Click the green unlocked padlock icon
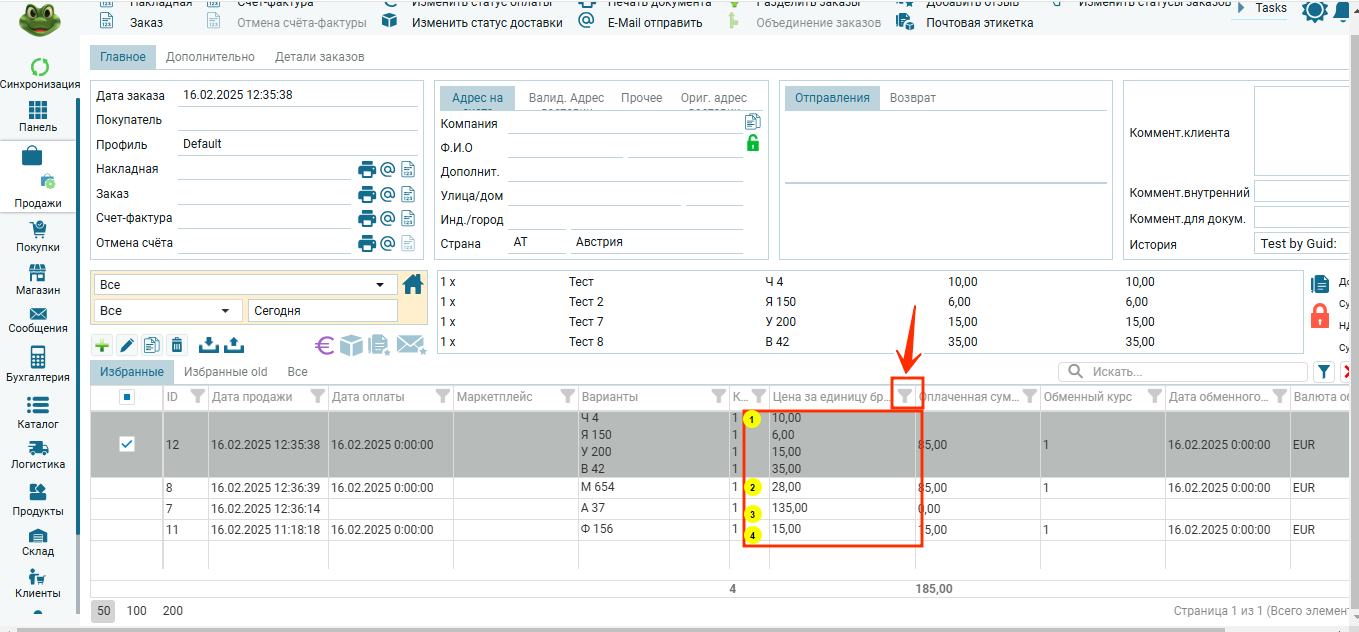1359x632 pixels. pyautogui.click(x=753, y=143)
